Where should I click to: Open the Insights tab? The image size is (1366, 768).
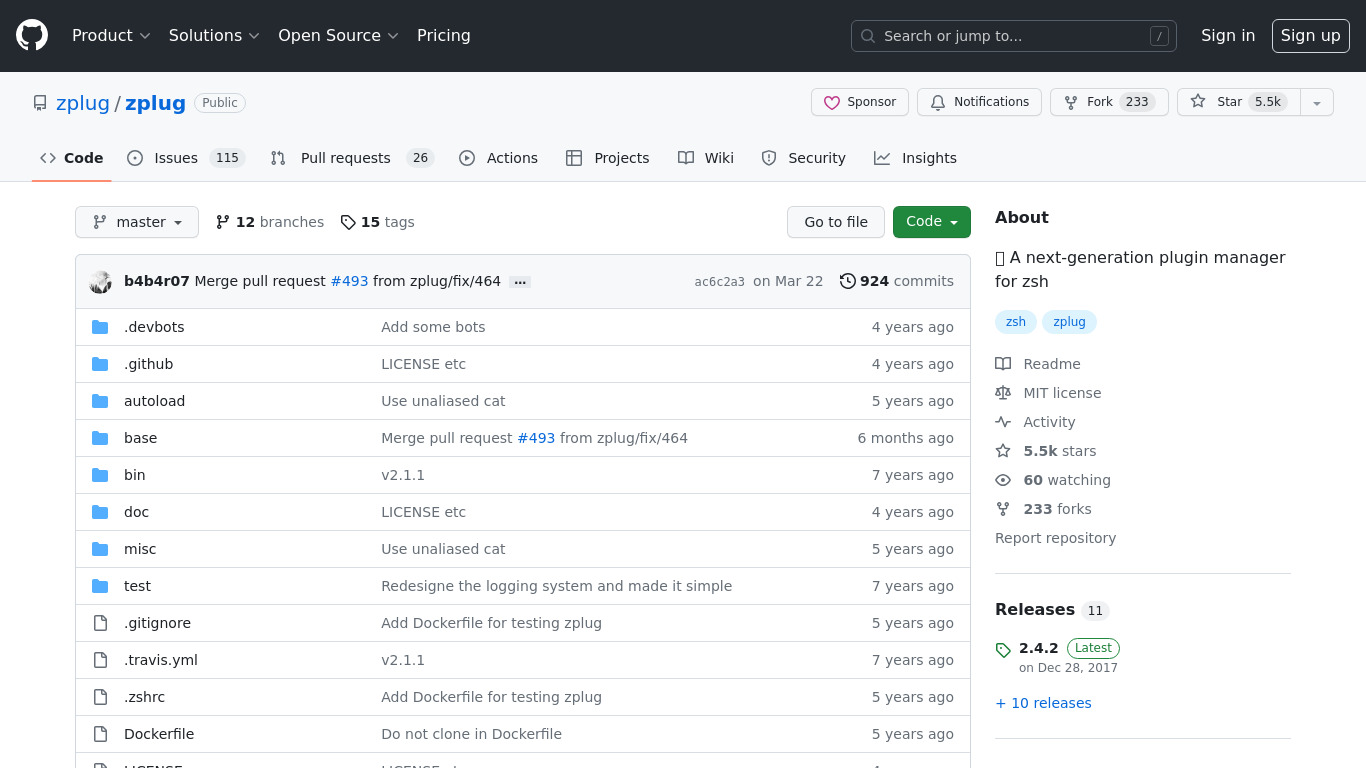(915, 158)
